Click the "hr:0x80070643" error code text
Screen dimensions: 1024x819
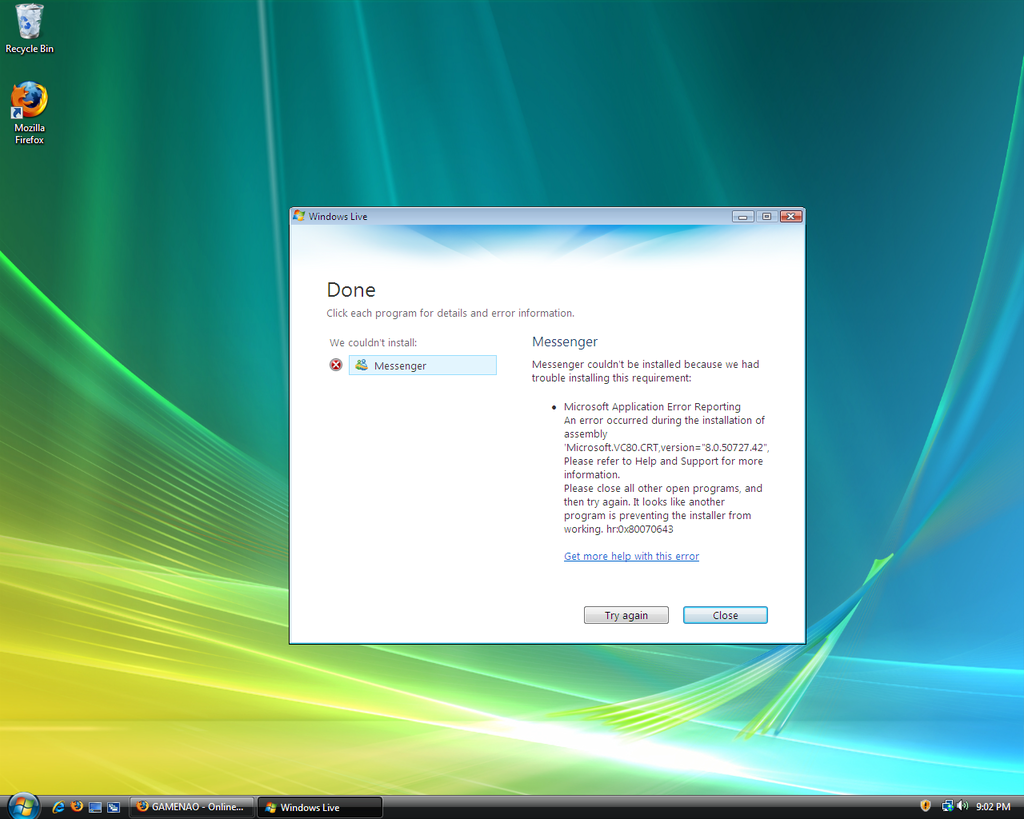[x=639, y=529]
